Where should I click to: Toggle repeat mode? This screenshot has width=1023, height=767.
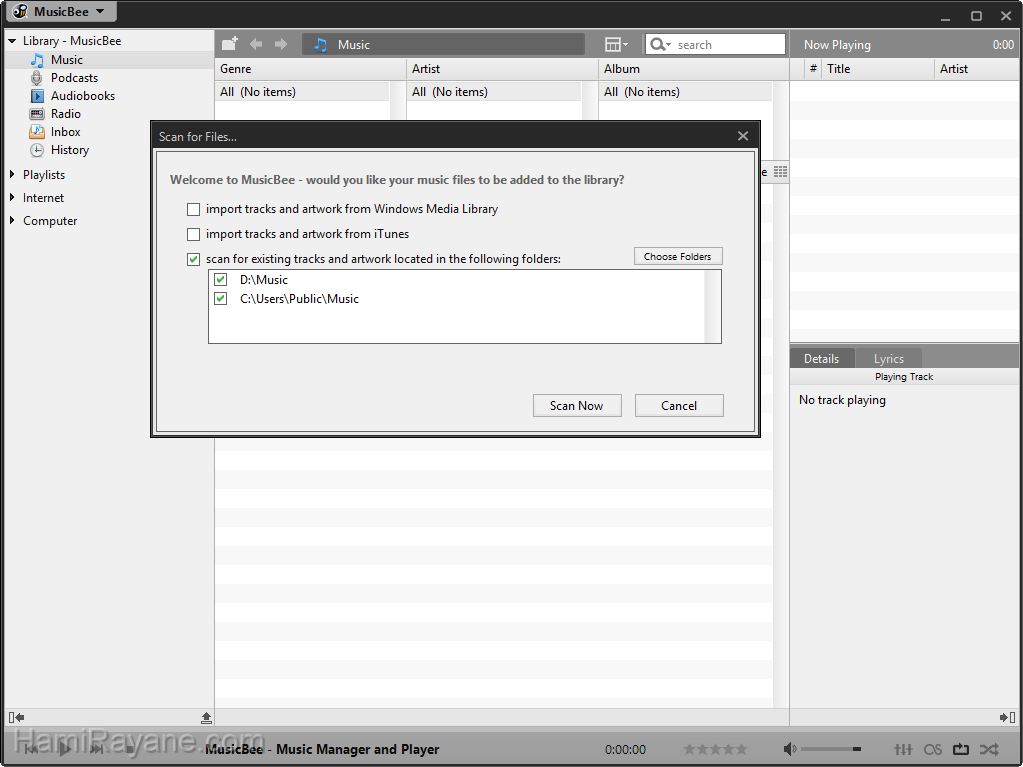click(961, 749)
